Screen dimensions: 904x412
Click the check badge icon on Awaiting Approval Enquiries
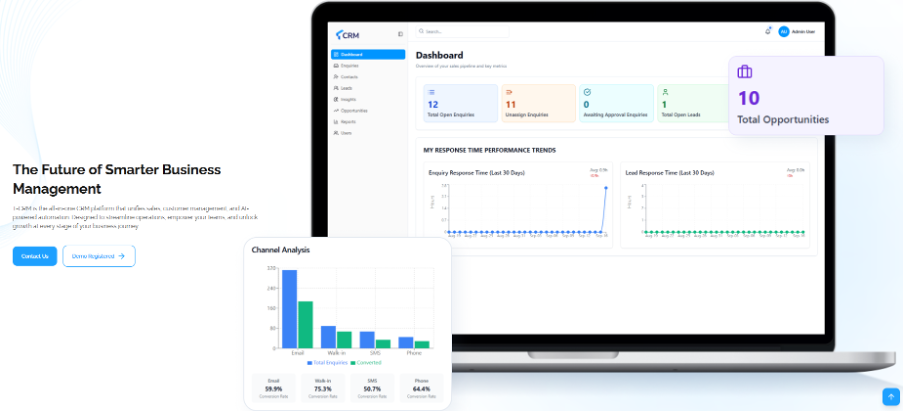[x=587, y=91]
